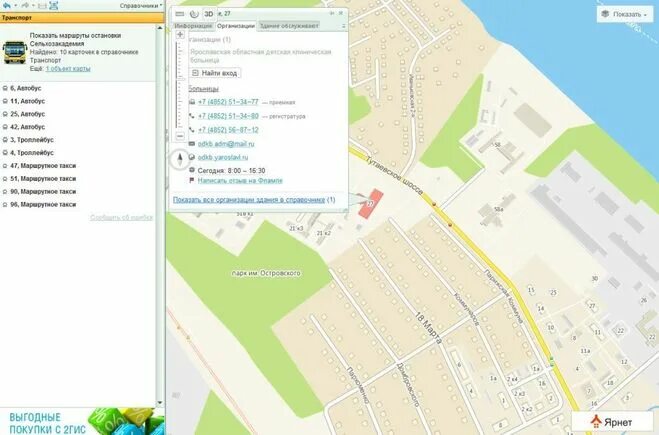The image size is (659, 435).
Task: Switch to the Организации tab
Action: pos(236,26)
